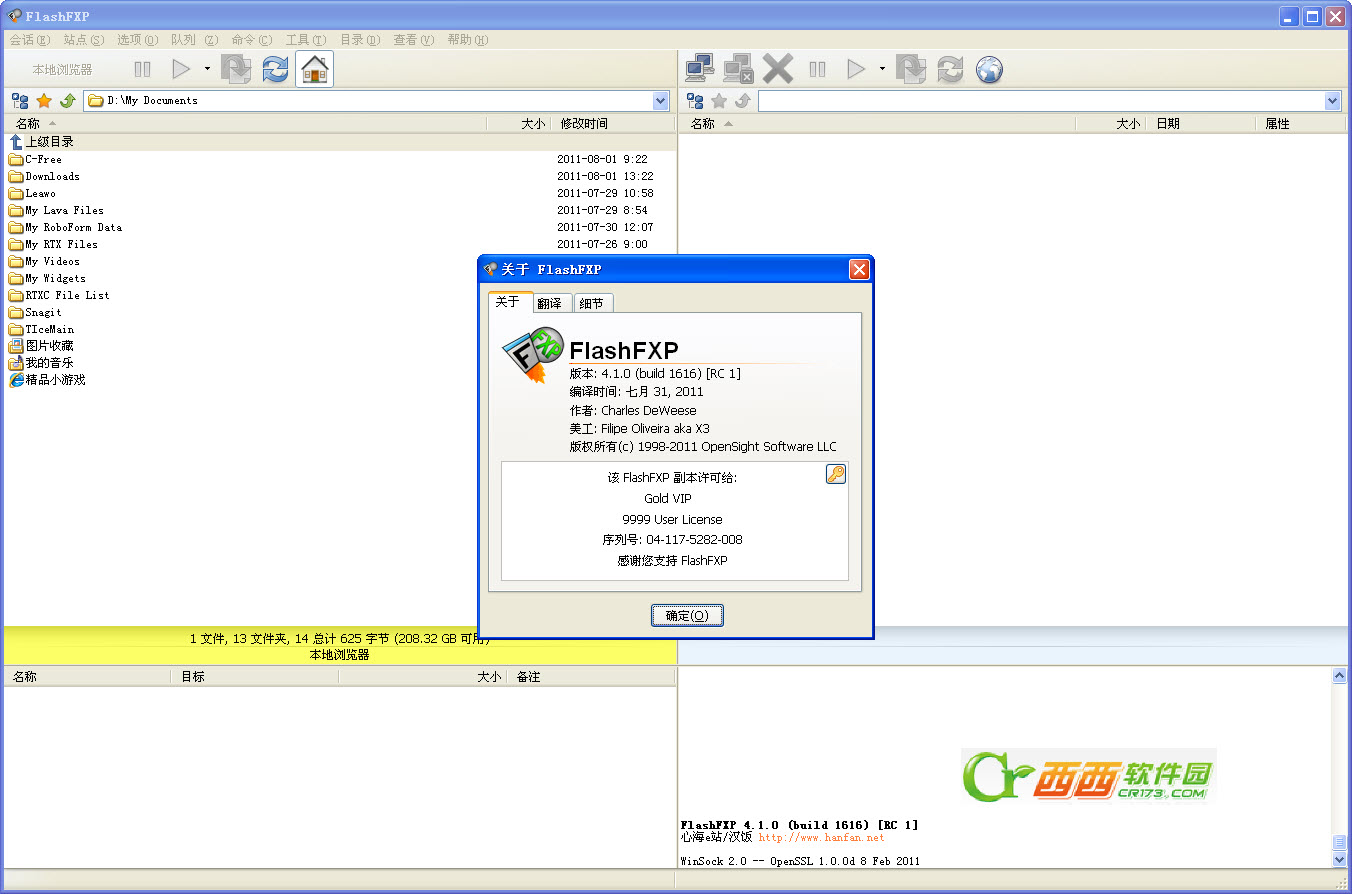Switch to the 细节 tab in the About dialog

click(593, 303)
